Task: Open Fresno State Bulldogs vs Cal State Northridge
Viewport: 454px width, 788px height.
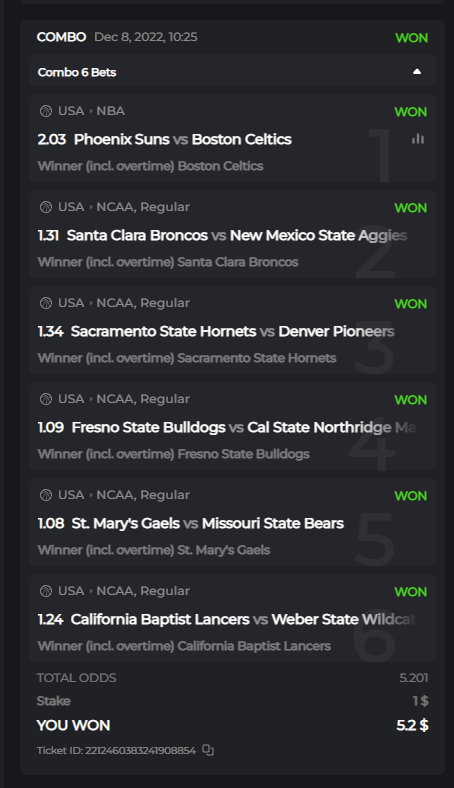Action: [244, 427]
